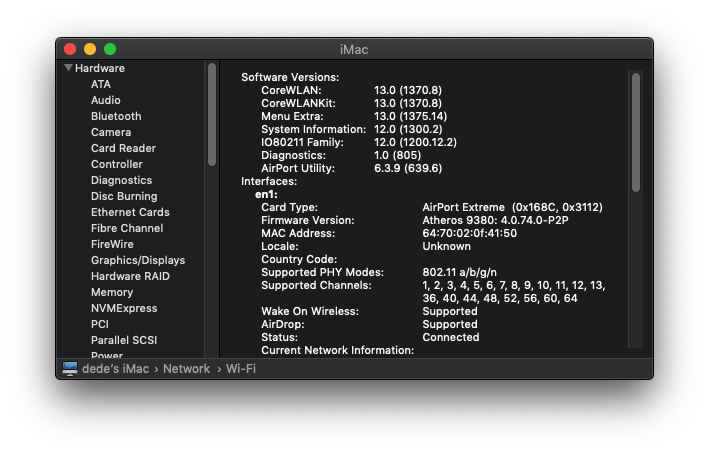Click the Wake On Wireless Supported value
Screen dimensions: 709x453
click(x=450, y=311)
